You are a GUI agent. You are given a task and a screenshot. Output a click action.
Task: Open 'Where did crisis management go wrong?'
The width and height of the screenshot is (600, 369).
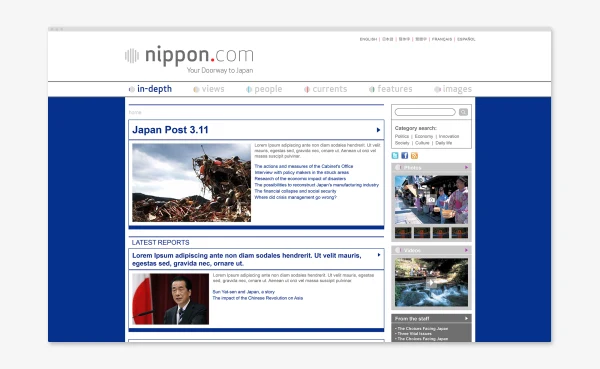295,197
